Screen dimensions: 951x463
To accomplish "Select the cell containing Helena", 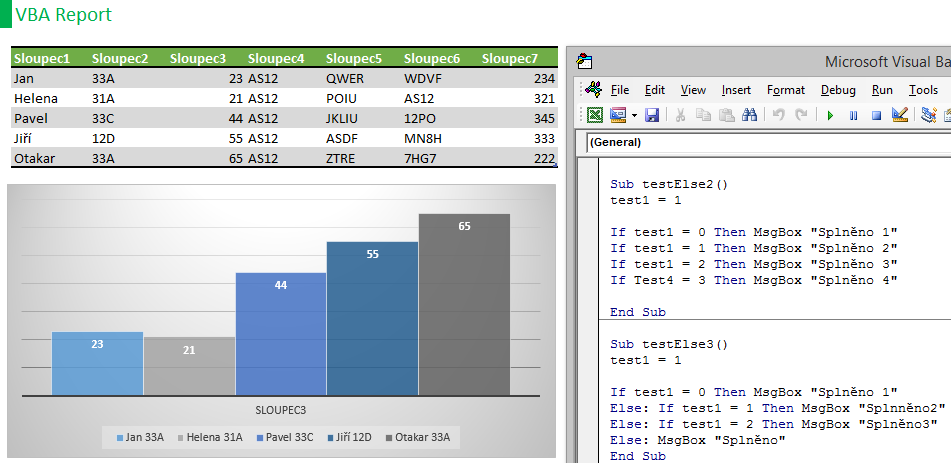I will (x=50, y=98).
